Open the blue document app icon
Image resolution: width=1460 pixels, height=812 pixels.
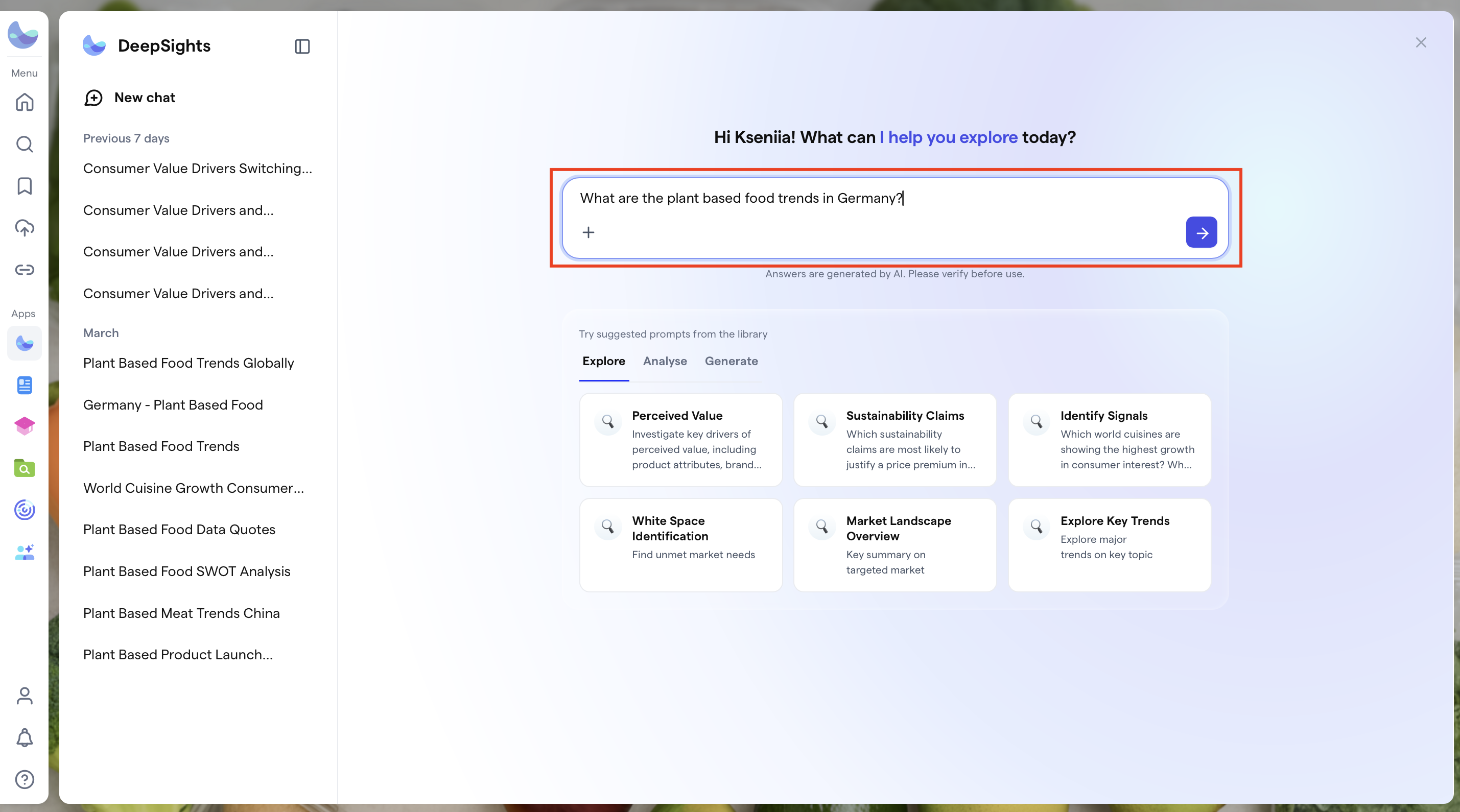pos(25,386)
